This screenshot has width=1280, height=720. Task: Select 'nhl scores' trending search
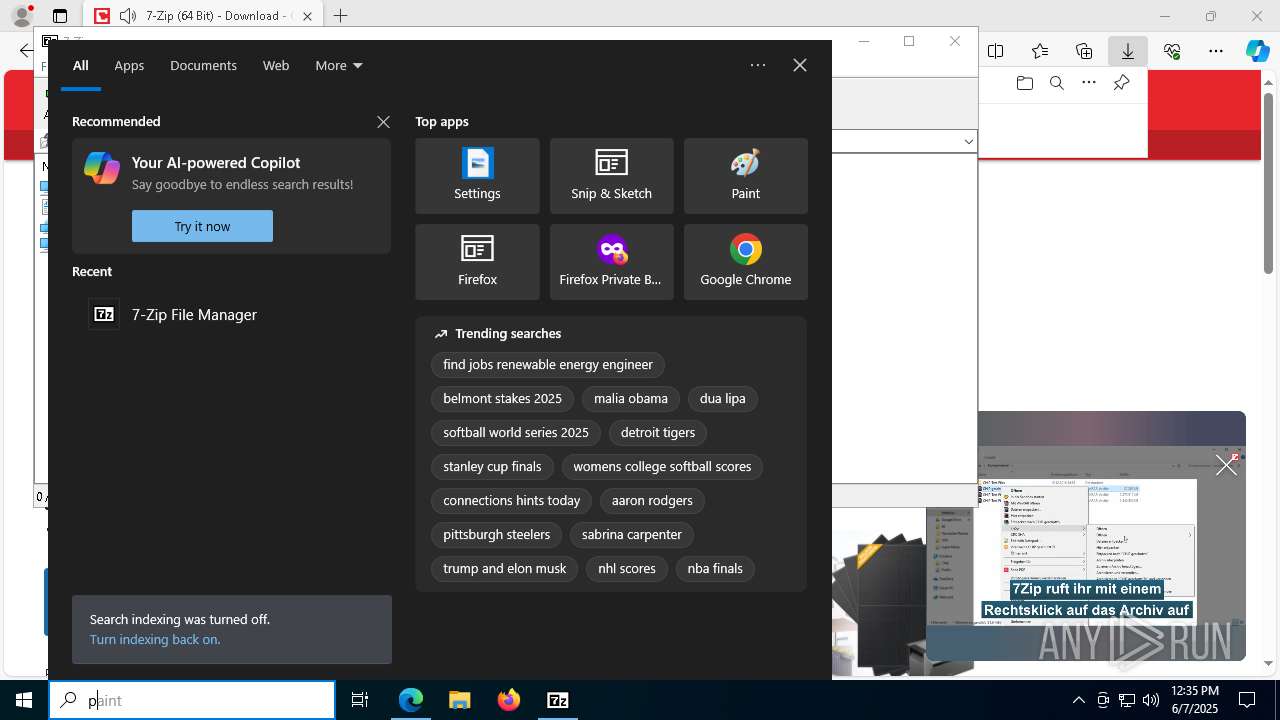(627, 569)
